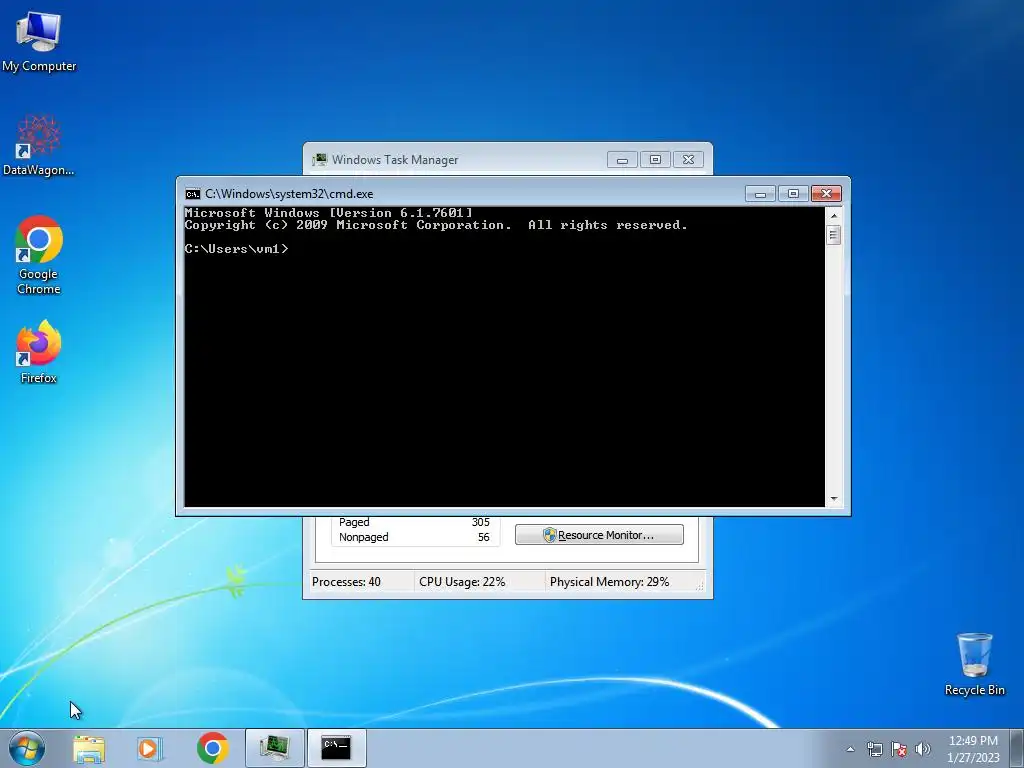Open the My Computer desktop icon
This screenshot has width=1024, height=768.
[39, 41]
